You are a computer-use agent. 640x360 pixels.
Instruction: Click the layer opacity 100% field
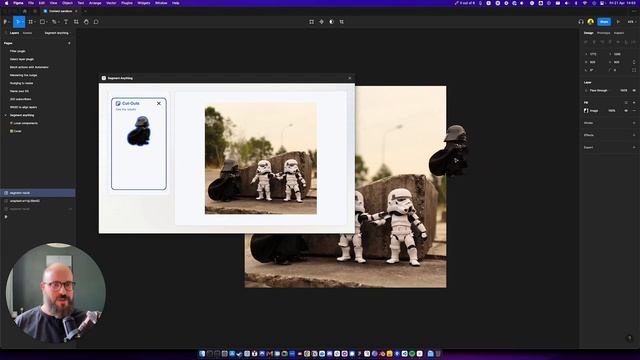pyautogui.click(x=624, y=90)
